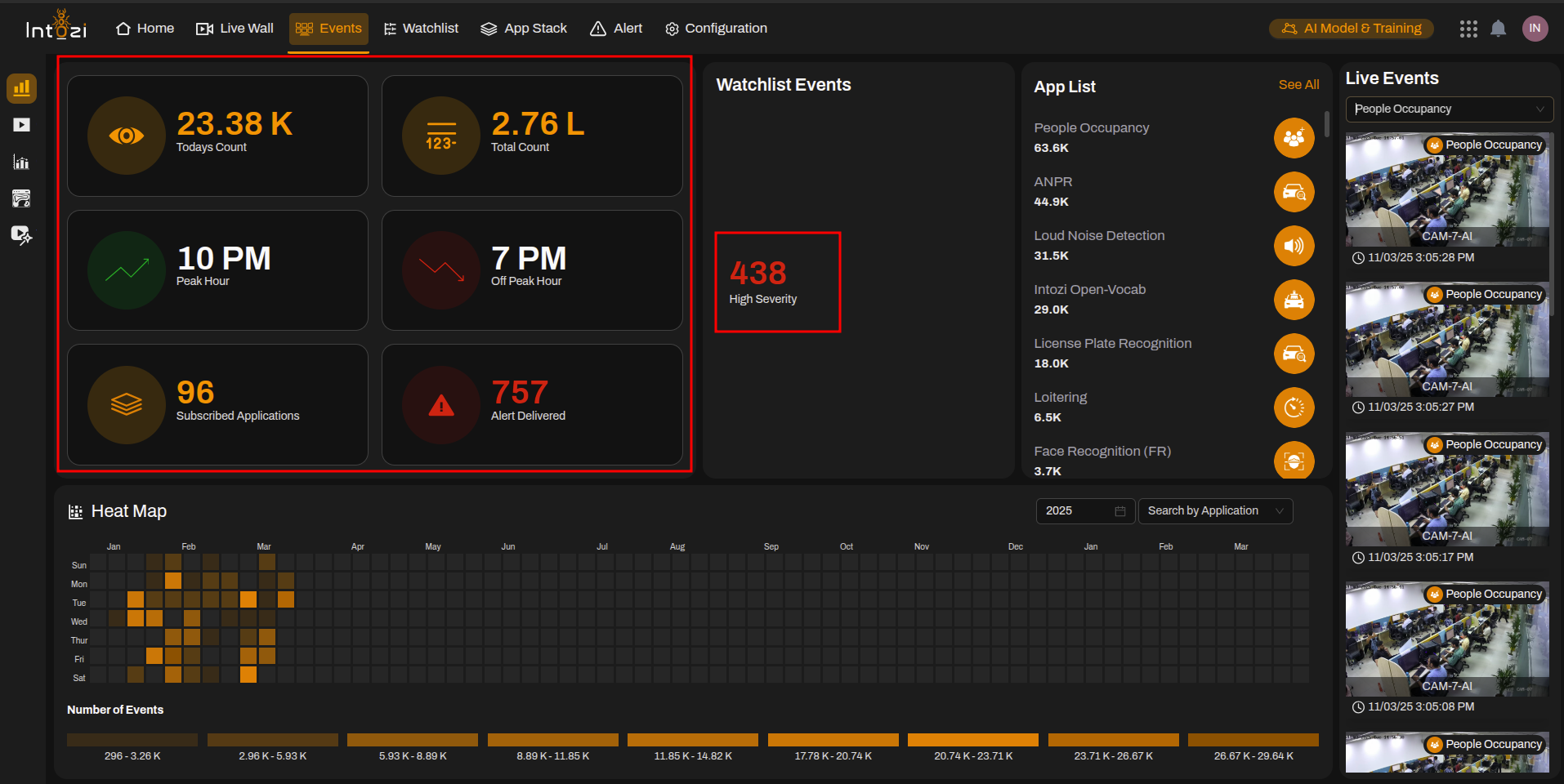This screenshot has height=784, width=1564.
Task: Click the 438 High Severity card
Action: click(x=777, y=282)
